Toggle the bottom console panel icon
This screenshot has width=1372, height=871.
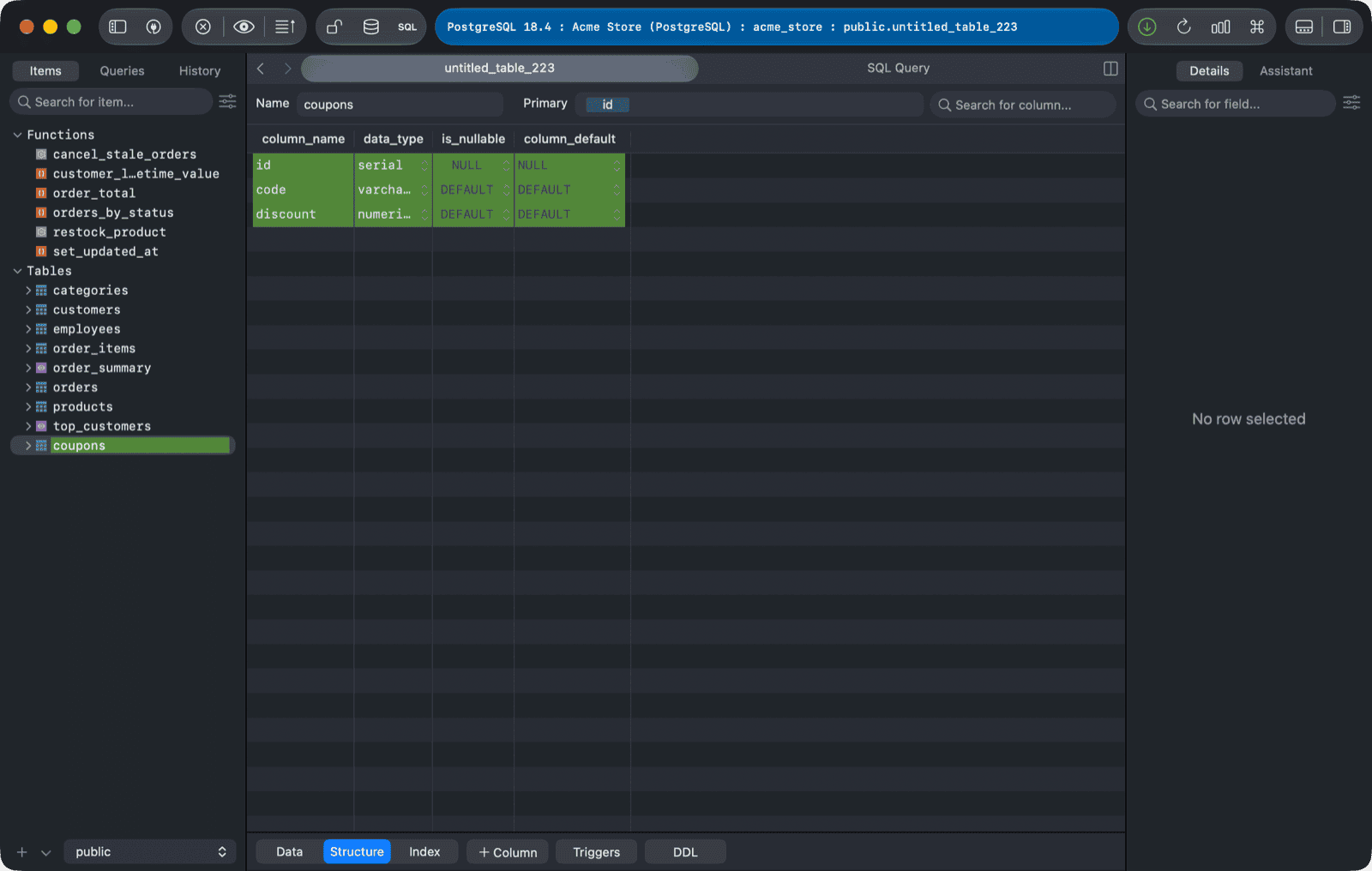click(1304, 27)
